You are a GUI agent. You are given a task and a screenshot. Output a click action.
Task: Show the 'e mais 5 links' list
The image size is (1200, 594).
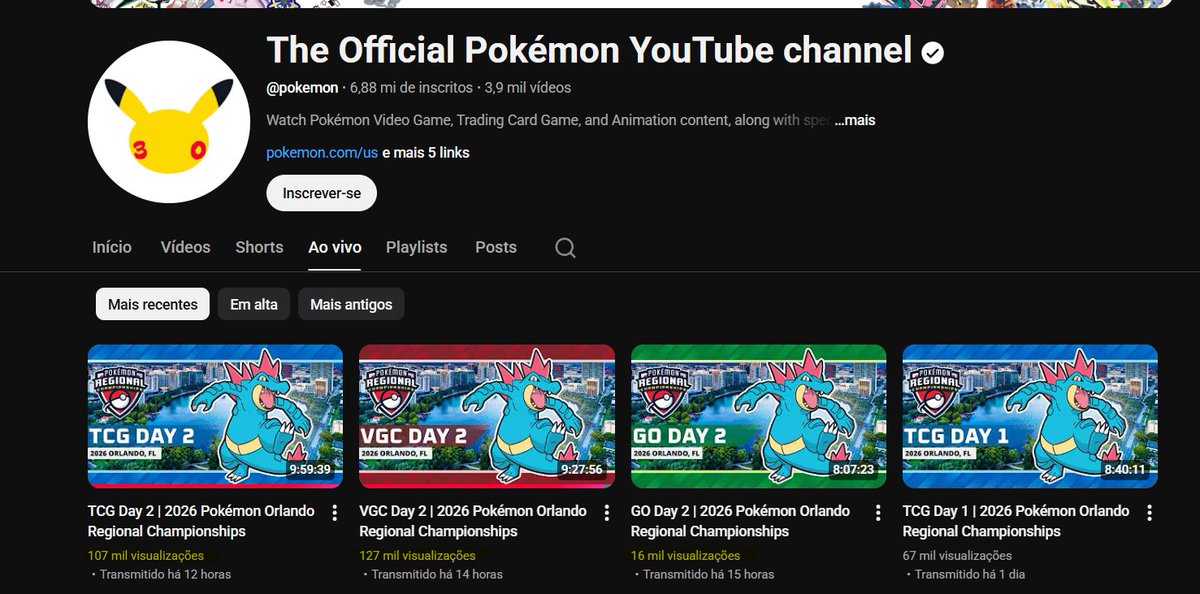(426, 153)
